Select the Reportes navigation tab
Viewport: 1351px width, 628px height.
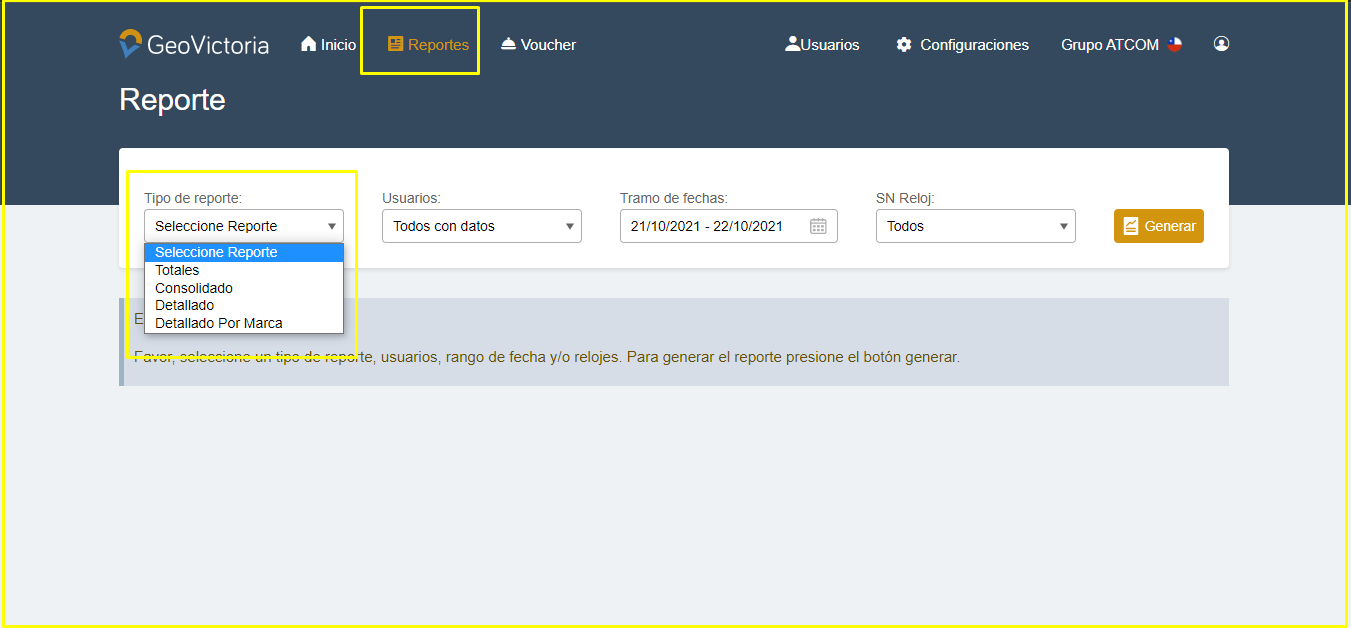tap(428, 44)
